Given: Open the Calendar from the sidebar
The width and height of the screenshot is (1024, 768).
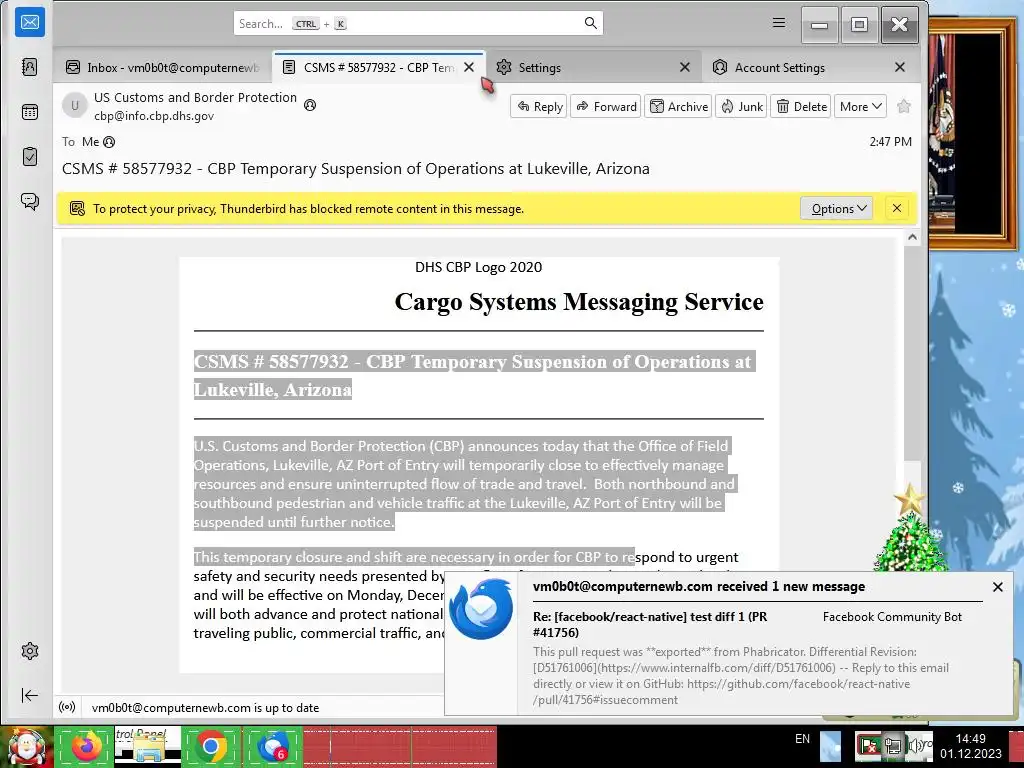Looking at the screenshot, I should coord(29,112).
